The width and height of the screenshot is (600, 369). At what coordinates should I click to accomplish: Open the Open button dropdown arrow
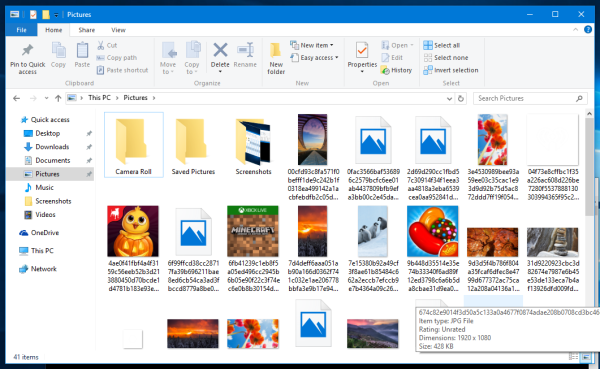pyautogui.click(x=412, y=45)
